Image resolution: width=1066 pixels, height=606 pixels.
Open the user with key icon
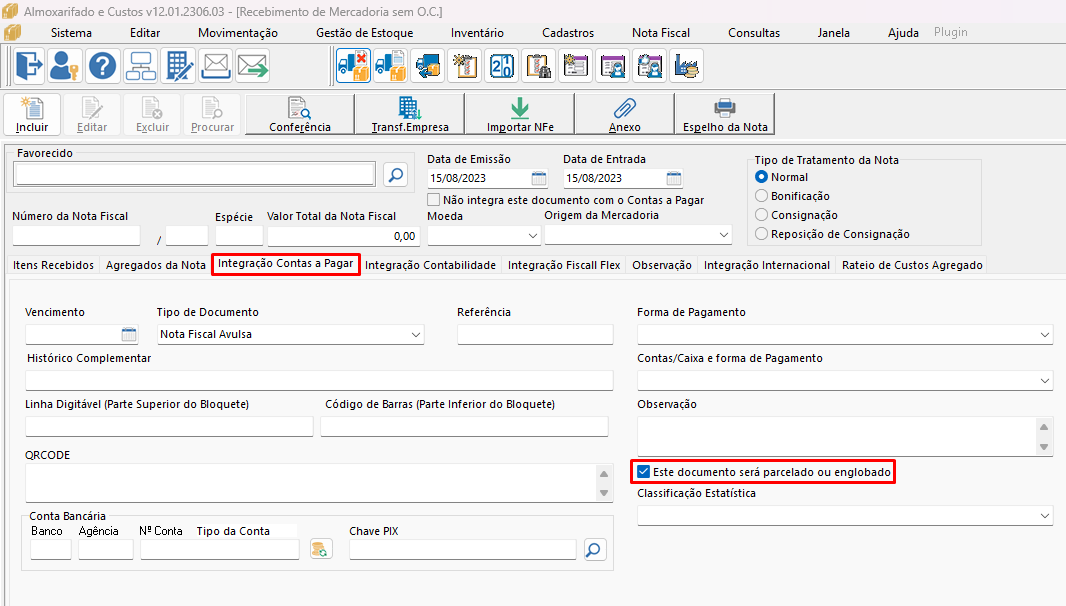[x=65, y=66]
